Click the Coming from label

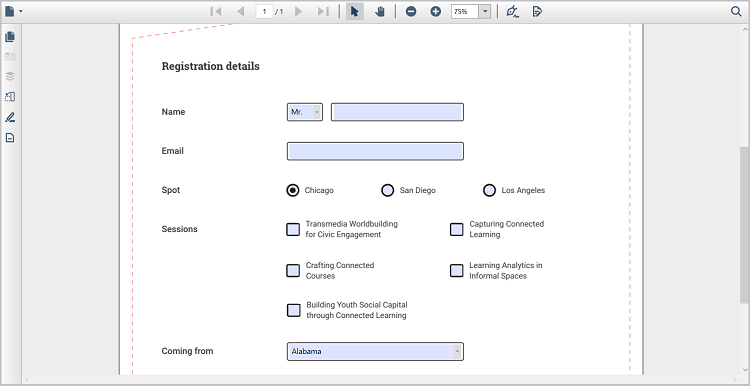[188, 351]
